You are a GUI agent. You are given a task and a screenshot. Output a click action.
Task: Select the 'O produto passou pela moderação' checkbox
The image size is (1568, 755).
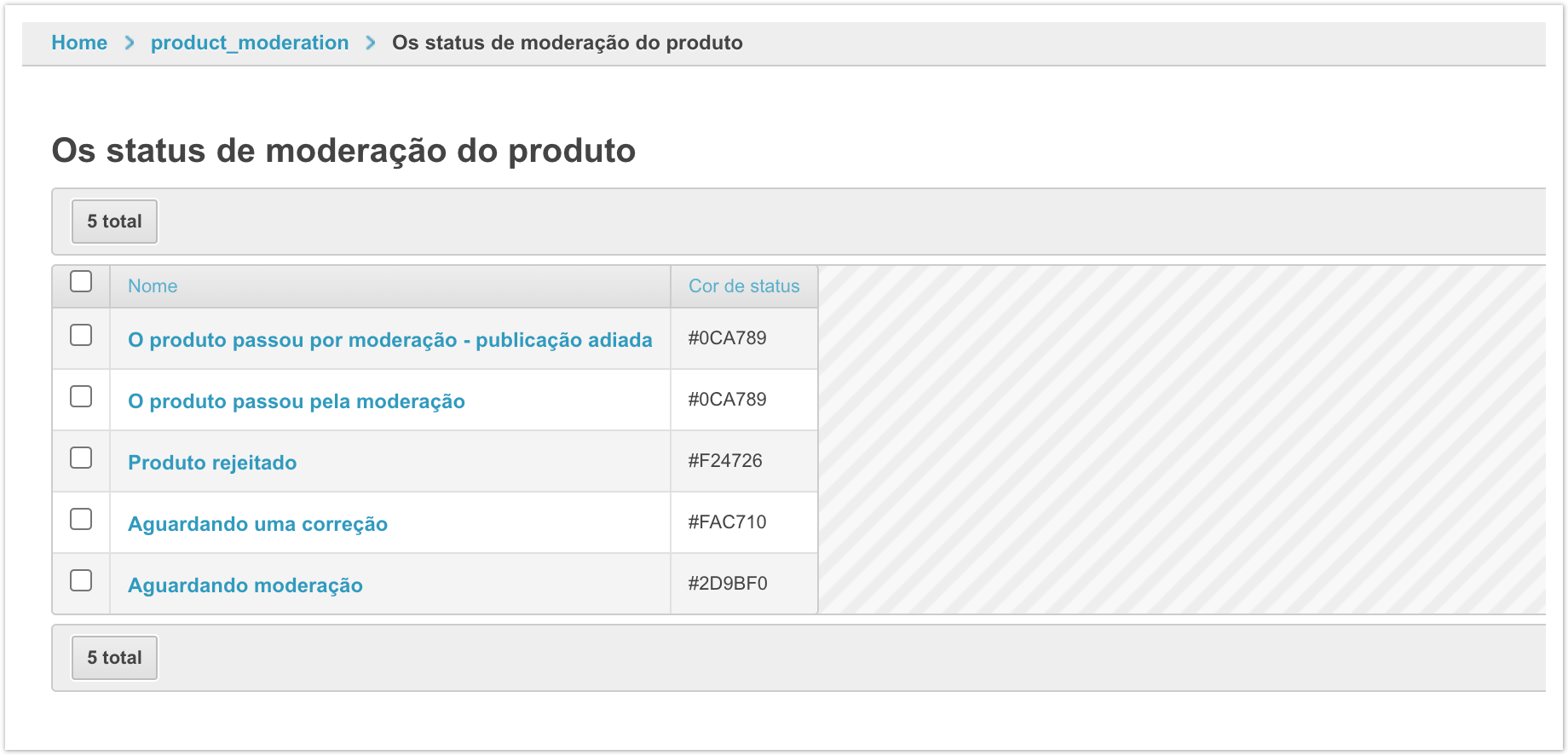click(81, 397)
